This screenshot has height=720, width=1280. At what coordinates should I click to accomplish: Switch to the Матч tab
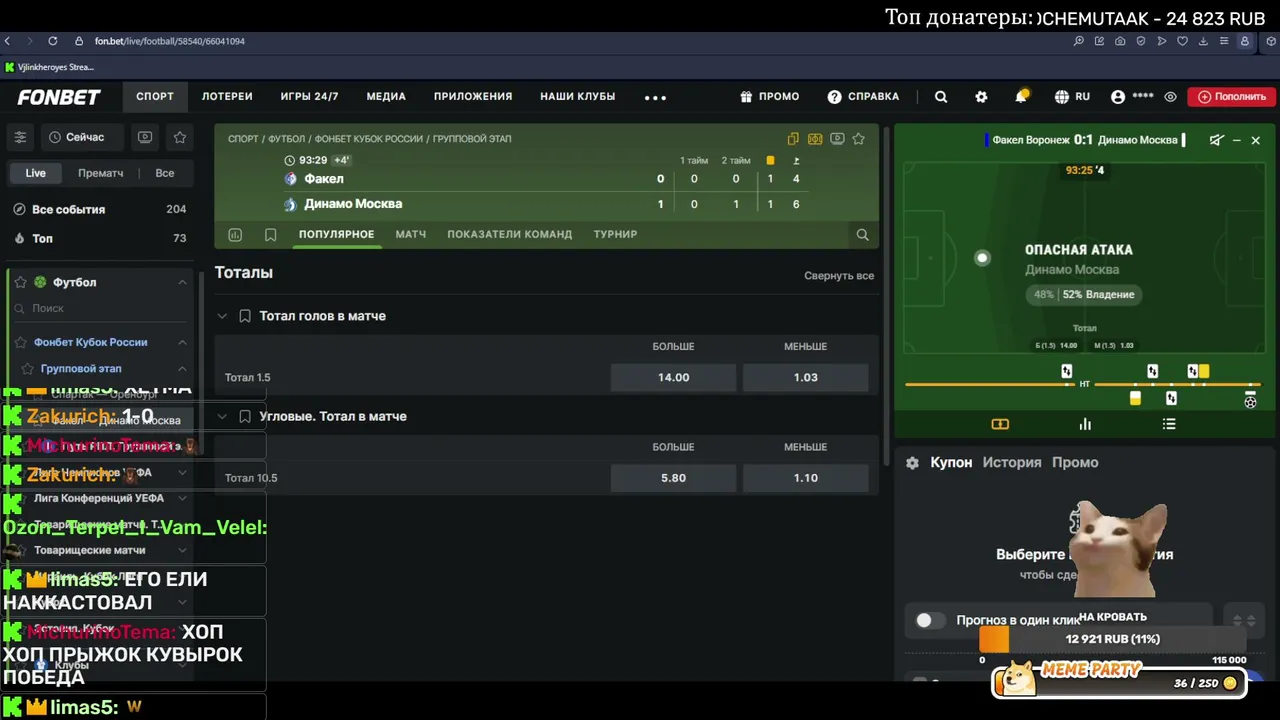click(x=411, y=234)
